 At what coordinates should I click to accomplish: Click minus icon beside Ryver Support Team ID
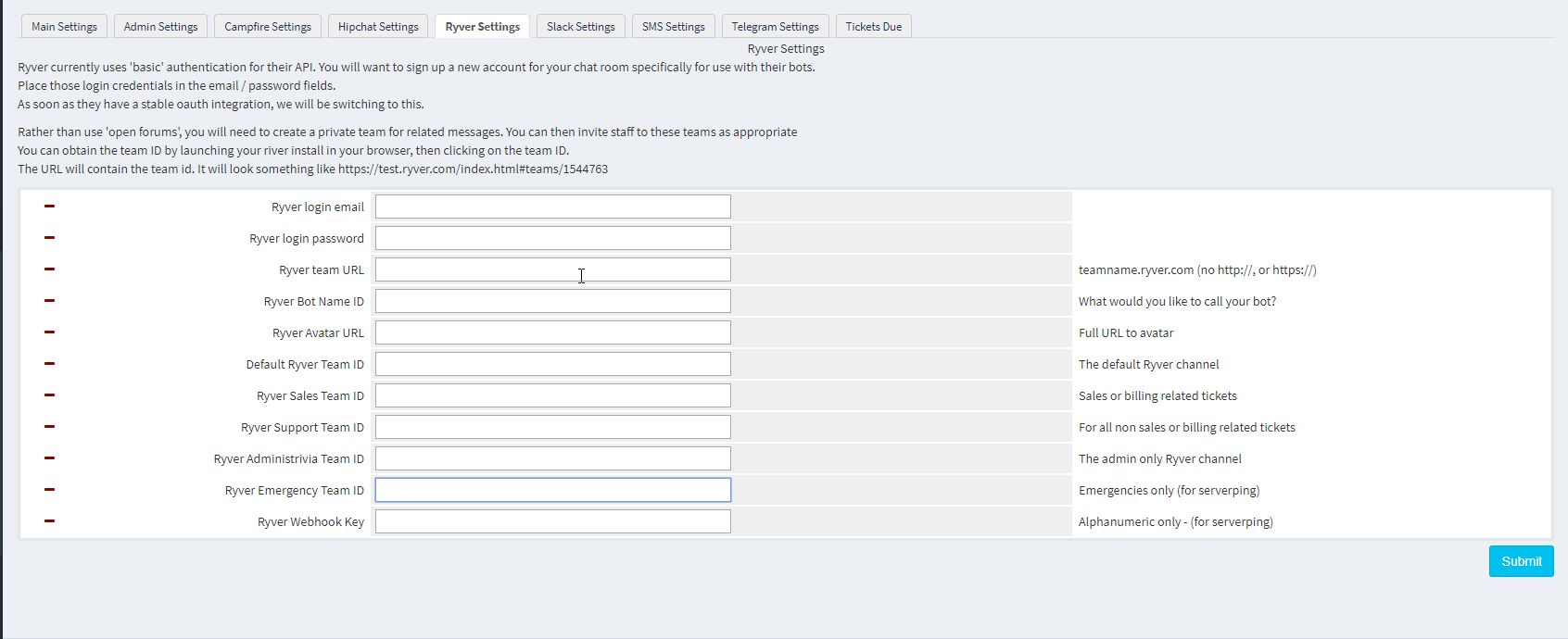pos(49,426)
